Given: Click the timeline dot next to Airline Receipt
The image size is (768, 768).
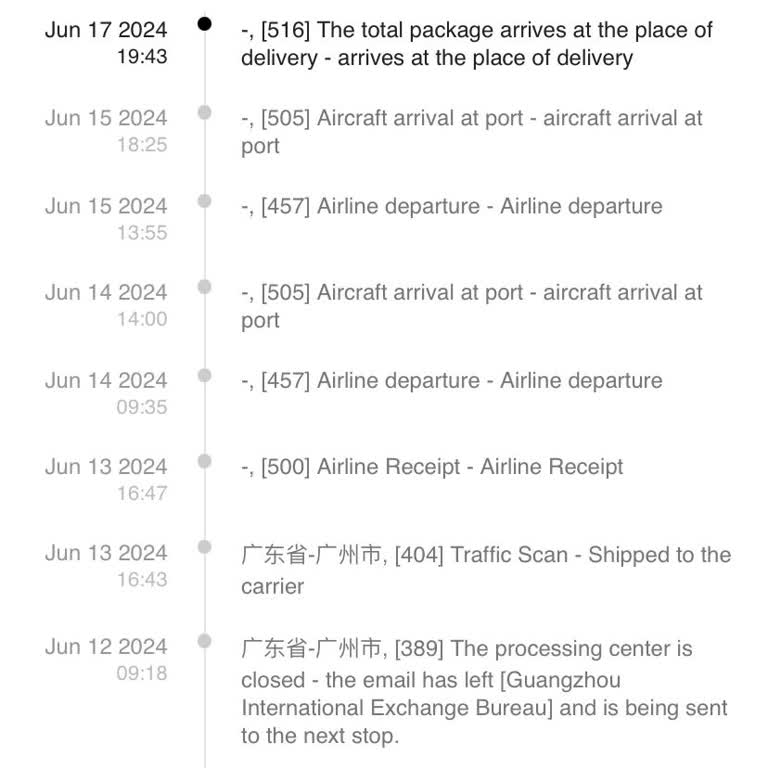Looking at the screenshot, I should pos(205,460).
